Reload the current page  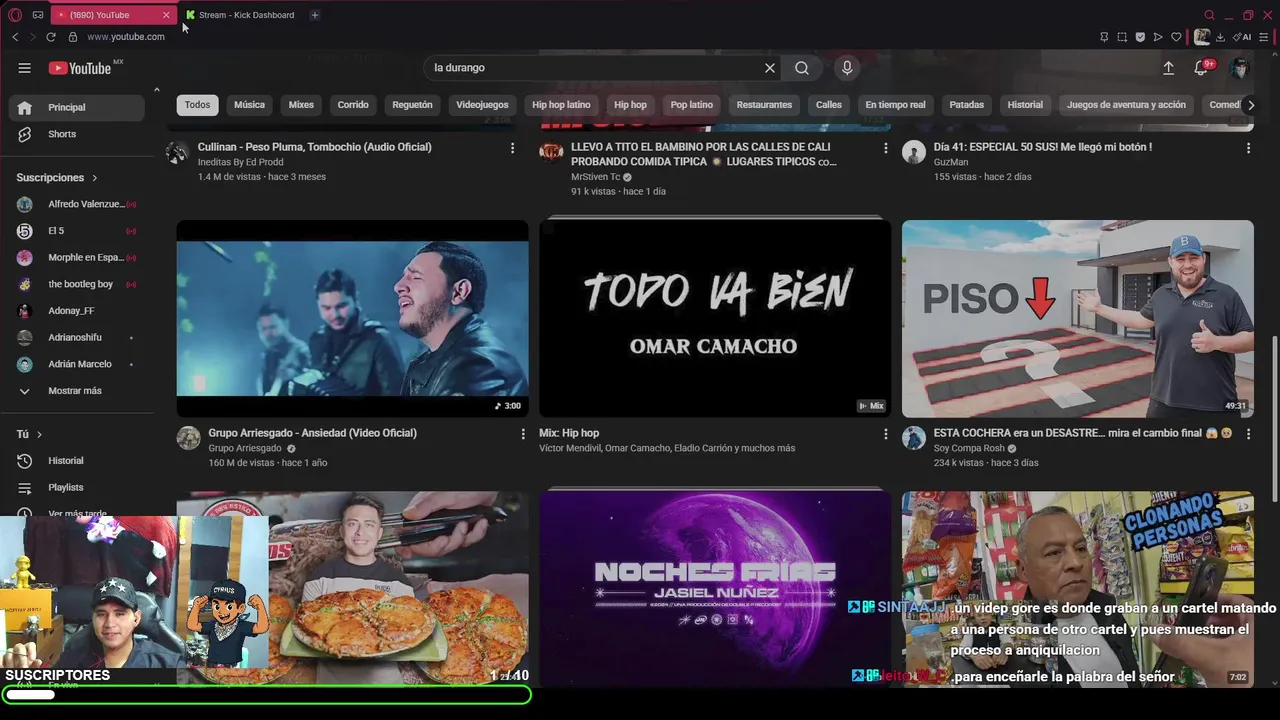click(x=51, y=37)
